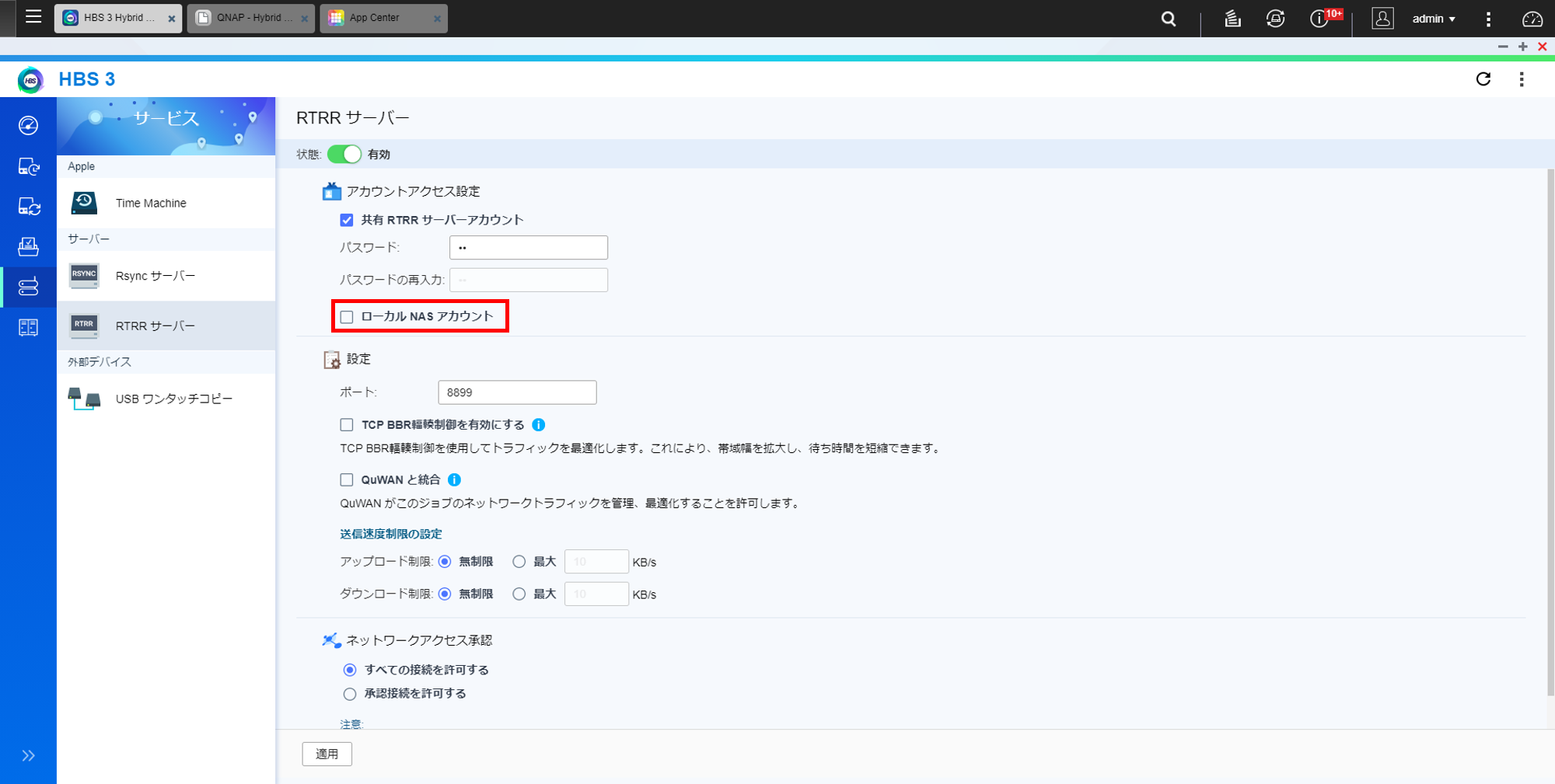Open the dashboard gauge icon
1555x784 pixels.
point(1532,19)
